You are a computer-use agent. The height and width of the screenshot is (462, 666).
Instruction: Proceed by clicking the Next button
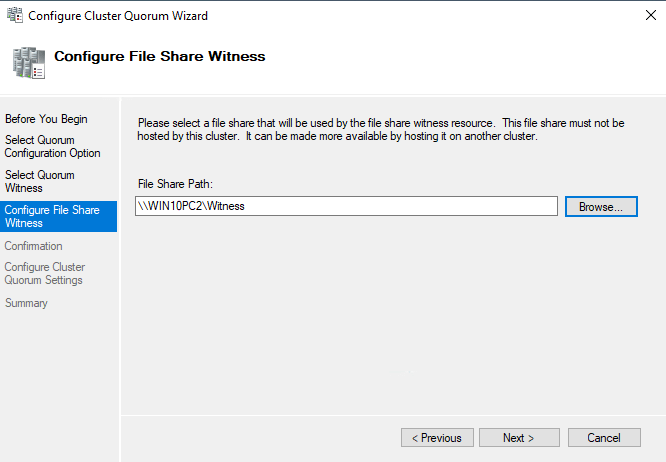click(518, 438)
